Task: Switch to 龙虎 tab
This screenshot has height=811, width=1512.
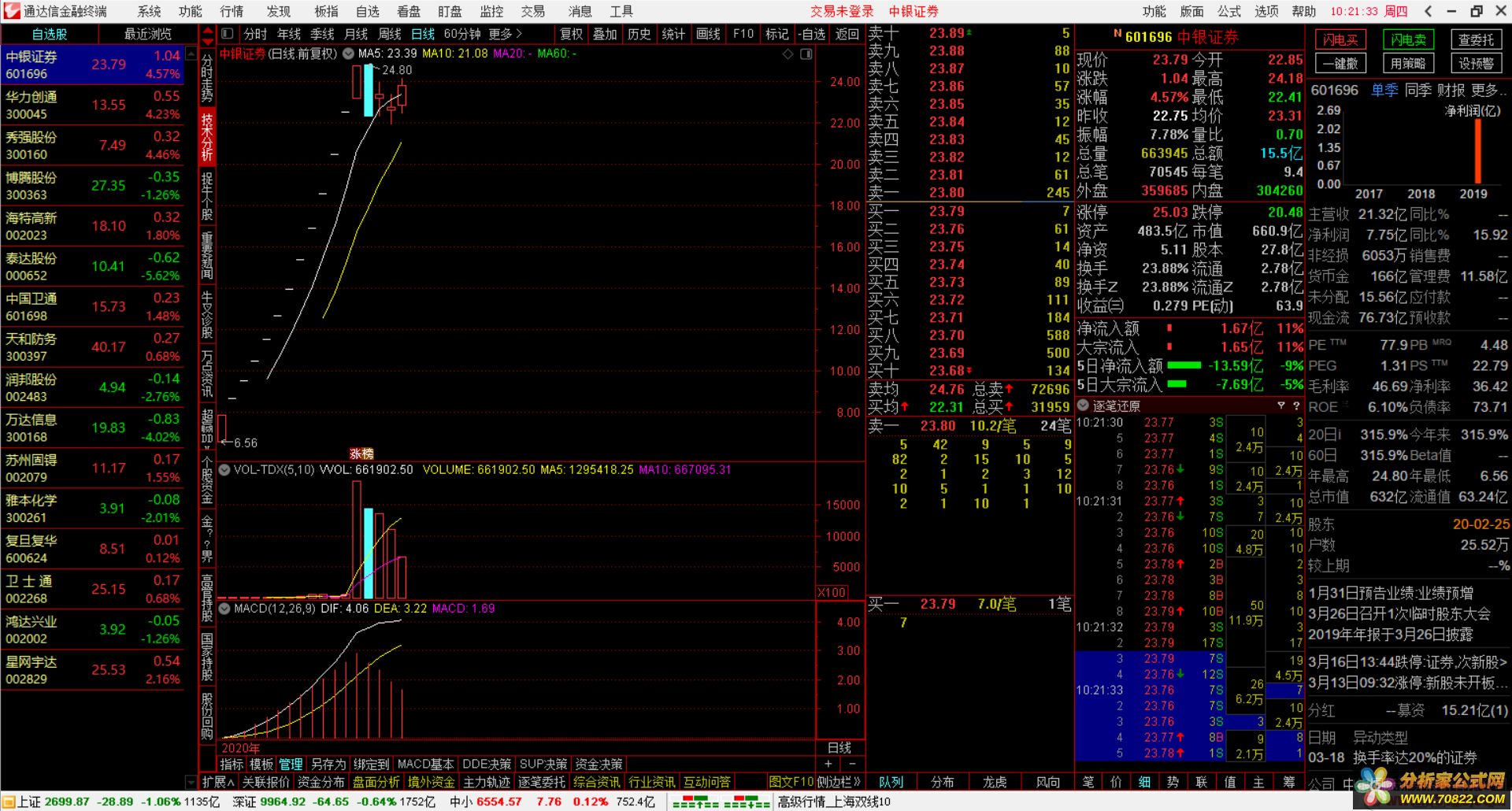Action: tap(994, 782)
